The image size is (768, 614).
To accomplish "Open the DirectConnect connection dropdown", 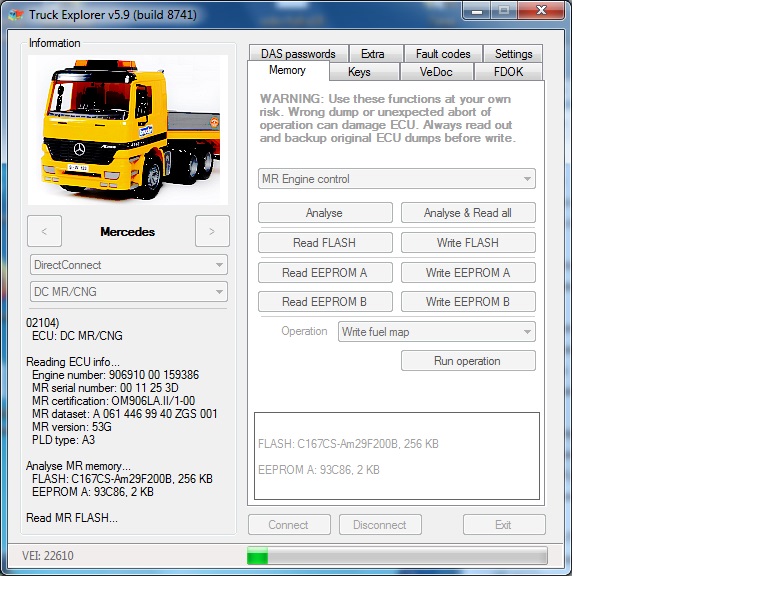I will tap(129, 265).
